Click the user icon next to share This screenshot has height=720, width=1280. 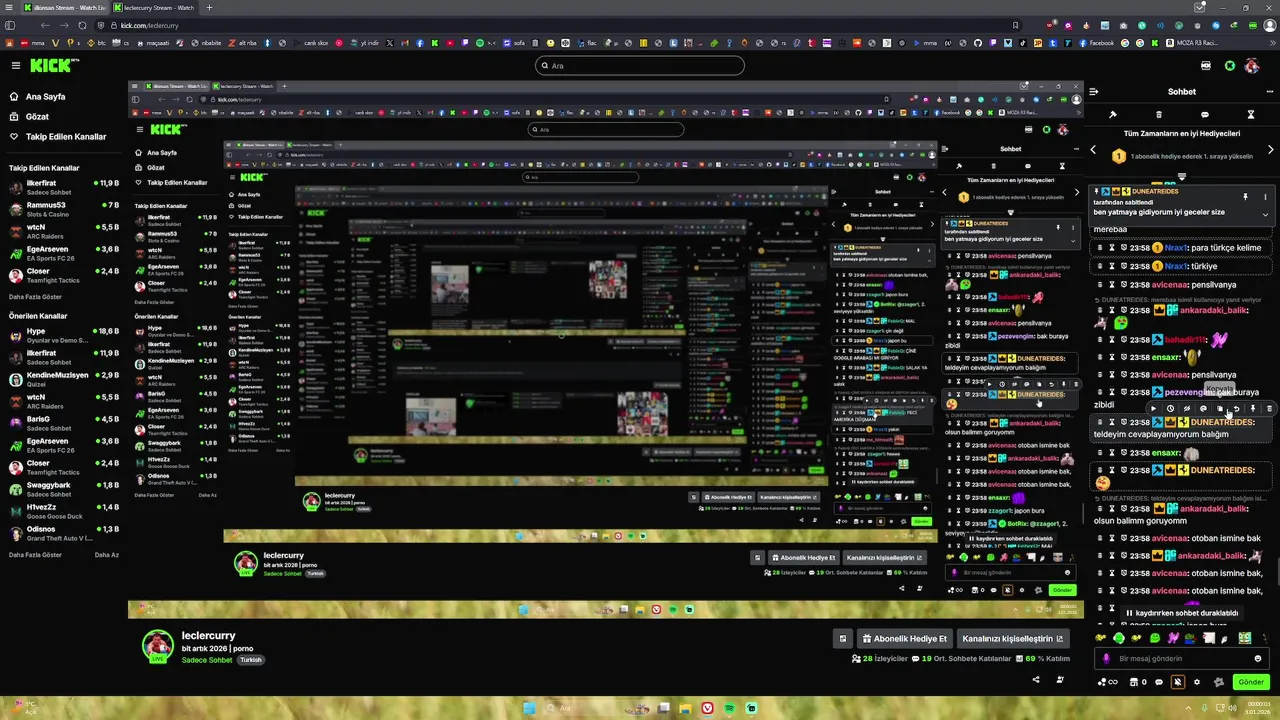(x=1058, y=679)
